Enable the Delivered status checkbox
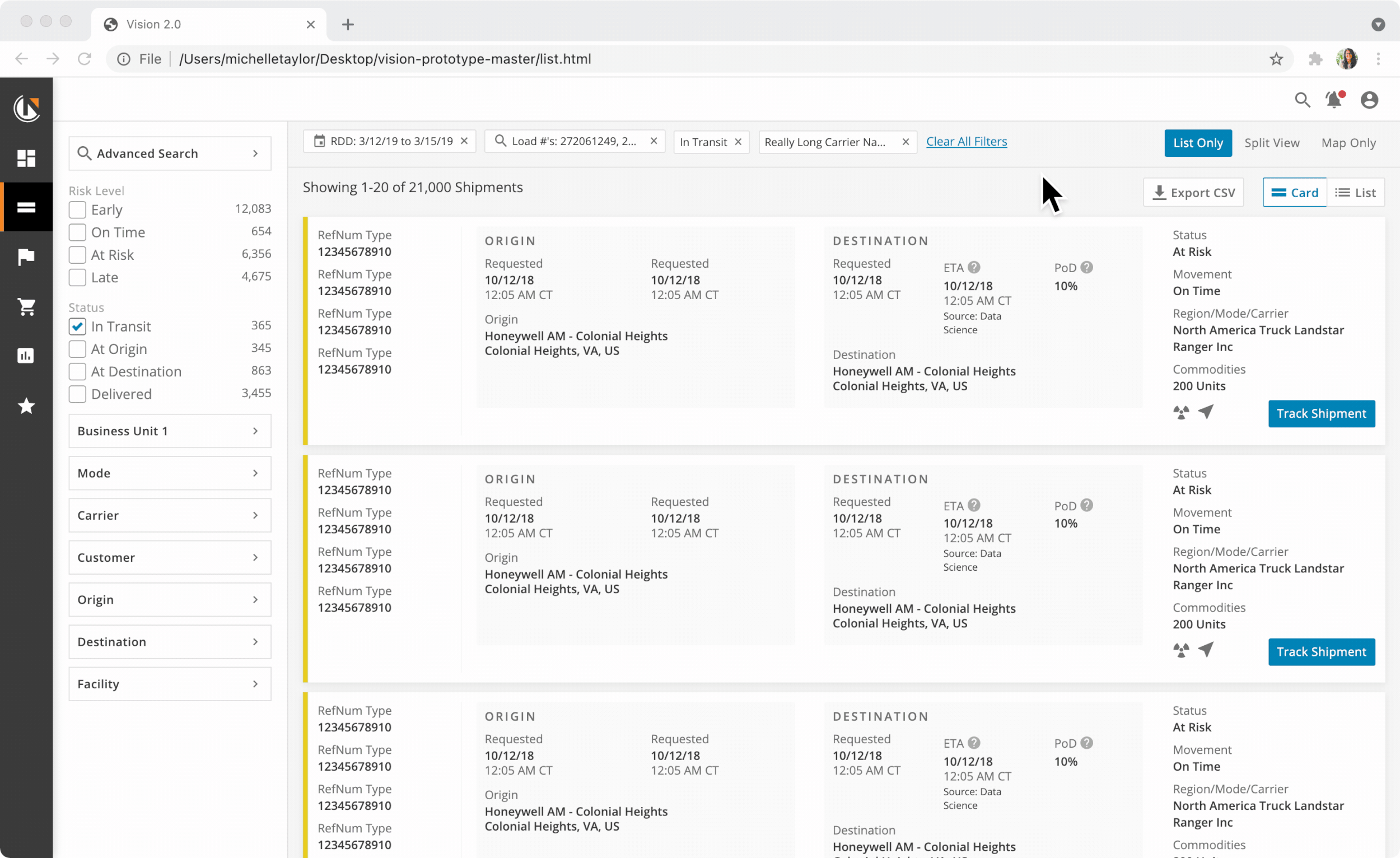The height and width of the screenshot is (858, 1400). click(x=77, y=394)
